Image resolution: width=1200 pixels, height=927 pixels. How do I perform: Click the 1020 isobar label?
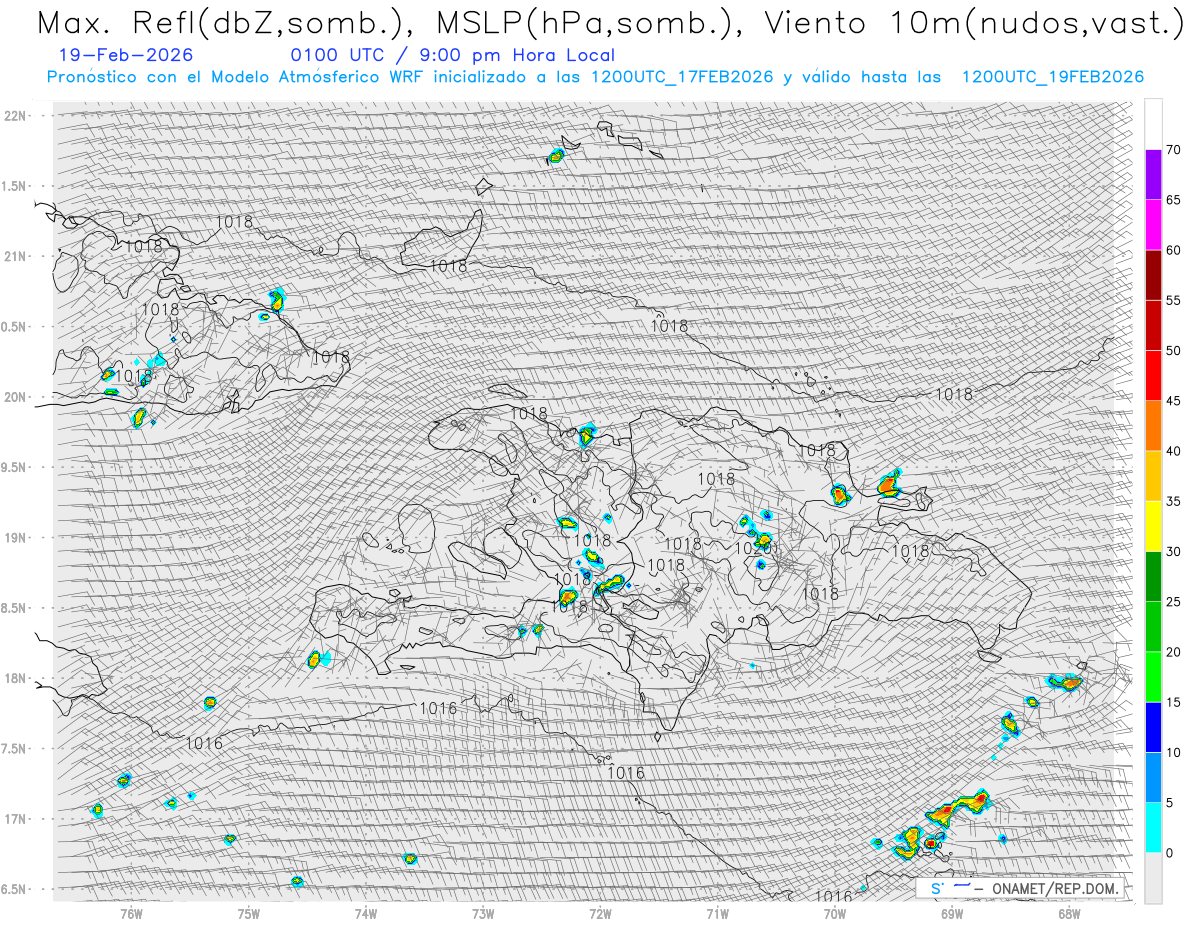(754, 548)
